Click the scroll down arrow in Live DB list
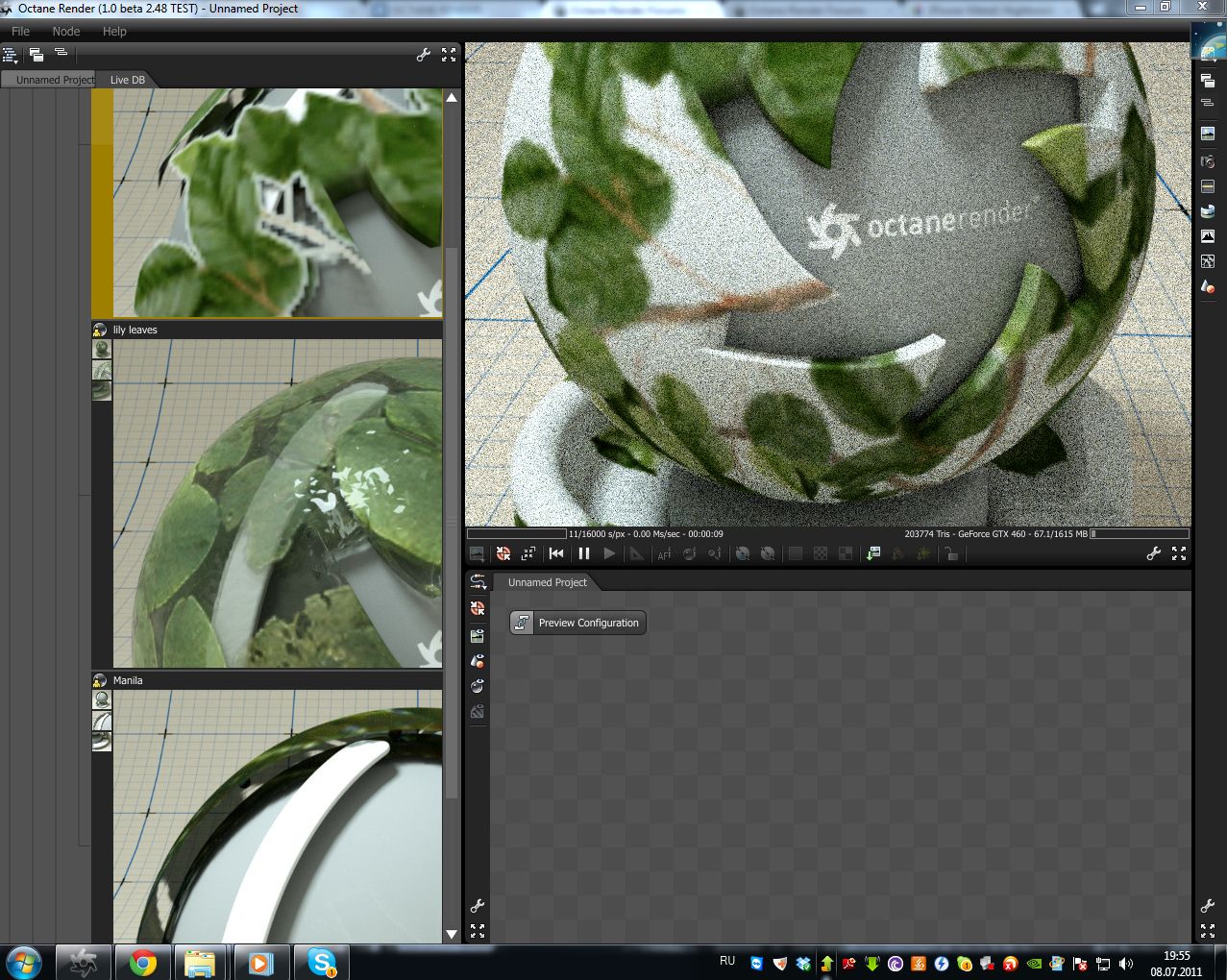 pyautogui.click(x=452, y=934)
